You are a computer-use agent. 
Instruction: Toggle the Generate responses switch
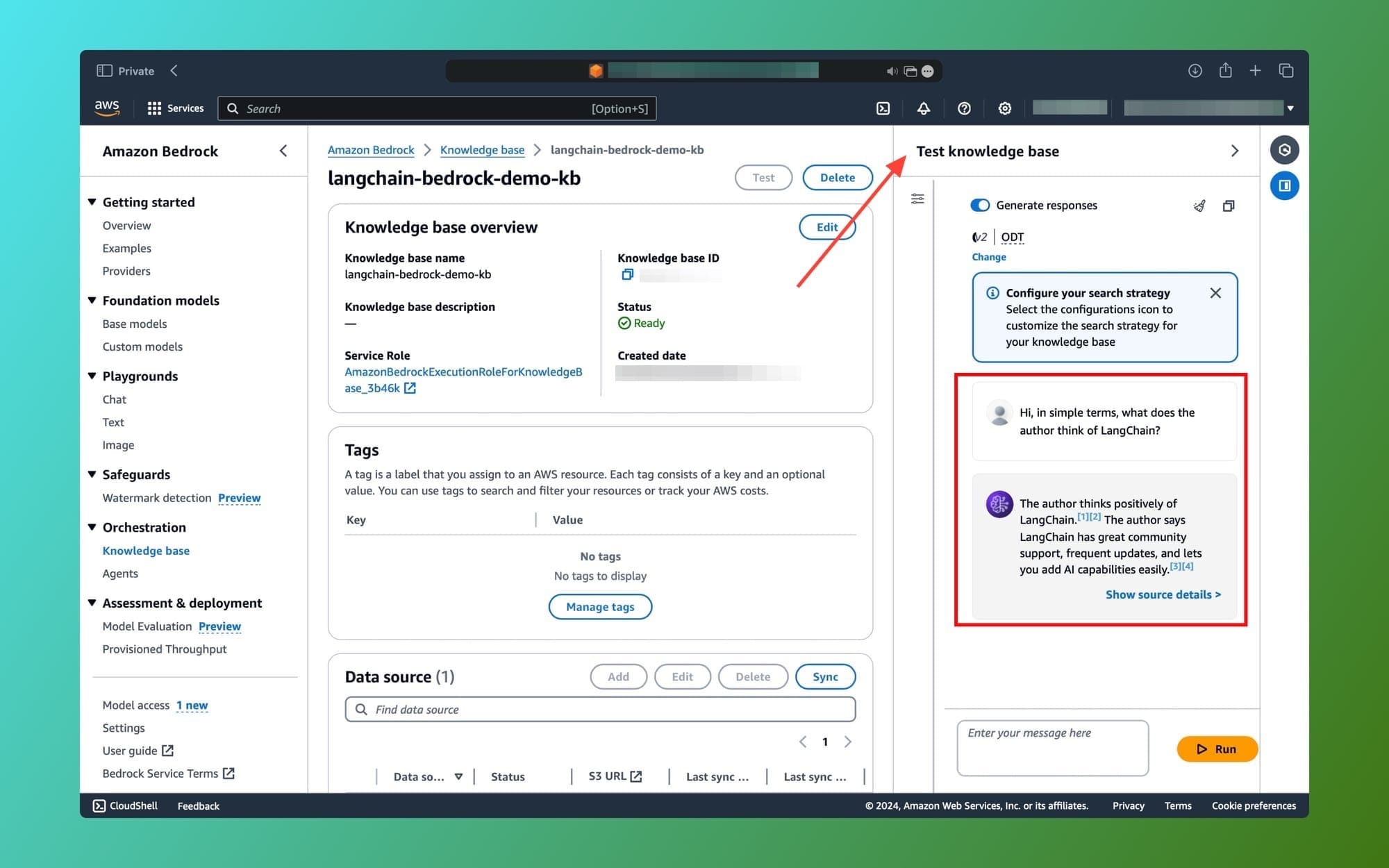(x=979, y=205)
